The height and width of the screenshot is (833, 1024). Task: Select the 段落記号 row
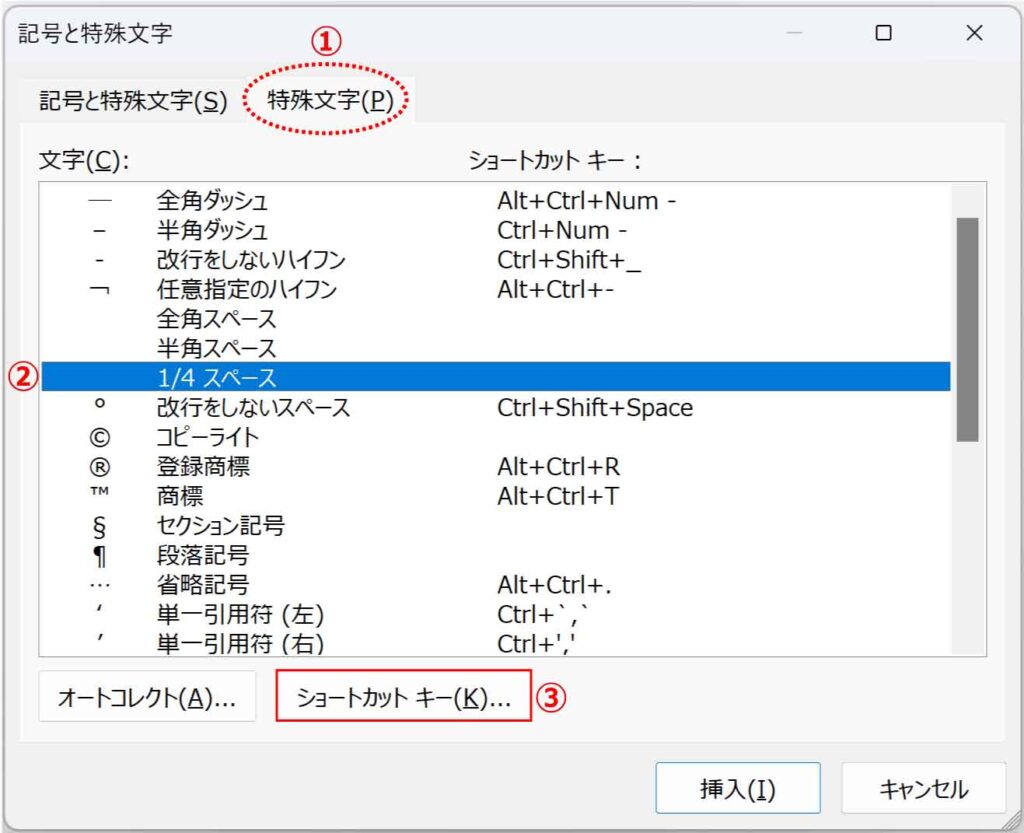tap(496, 555)
